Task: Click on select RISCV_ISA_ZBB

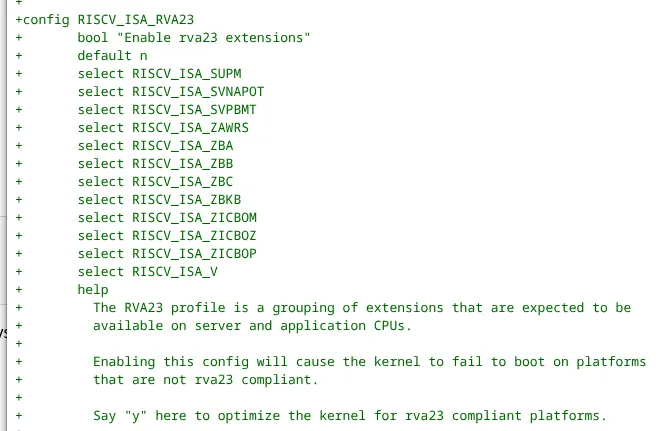Action: 155,163
